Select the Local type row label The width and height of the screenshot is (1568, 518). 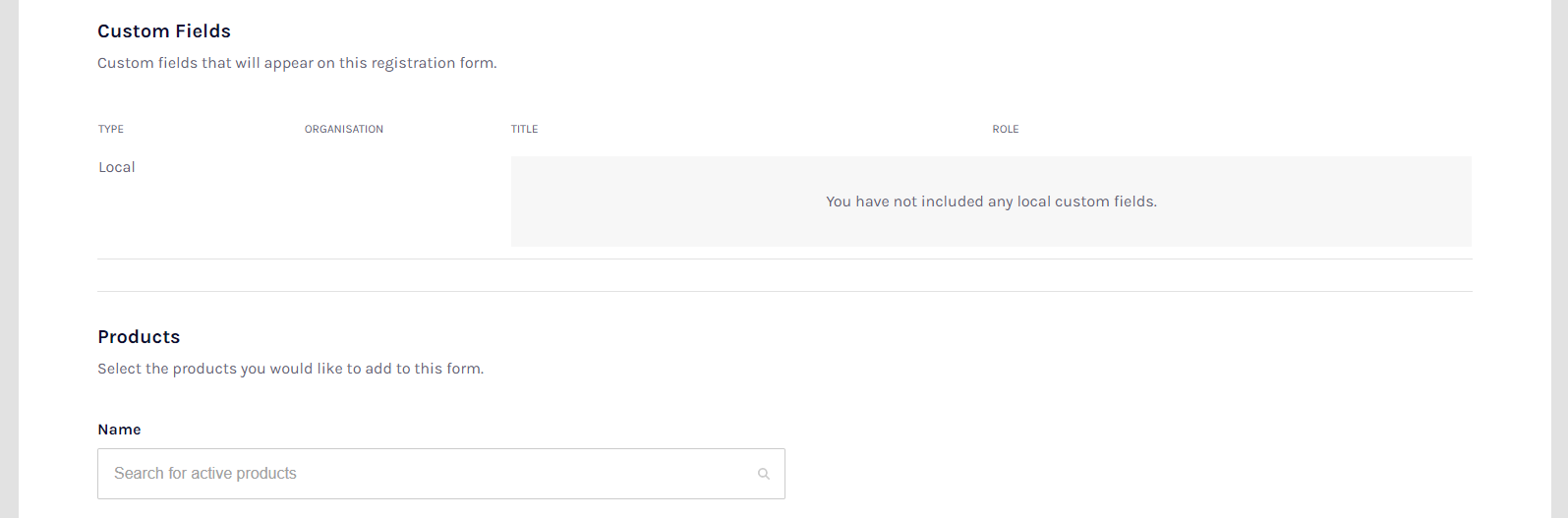coord(117,167)
